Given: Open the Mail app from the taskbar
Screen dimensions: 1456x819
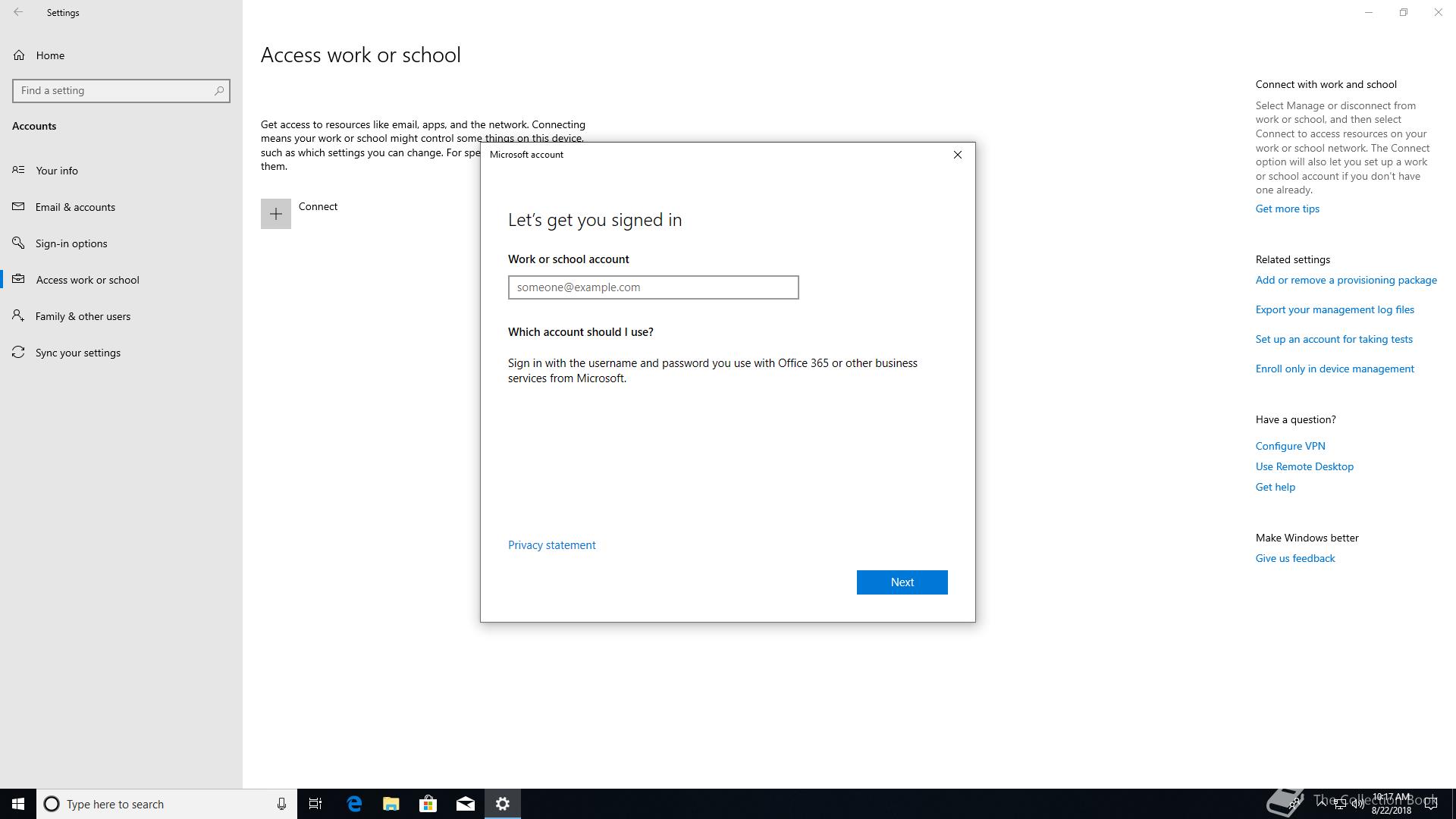Looking at the screenshot, I should click(466, 804).
